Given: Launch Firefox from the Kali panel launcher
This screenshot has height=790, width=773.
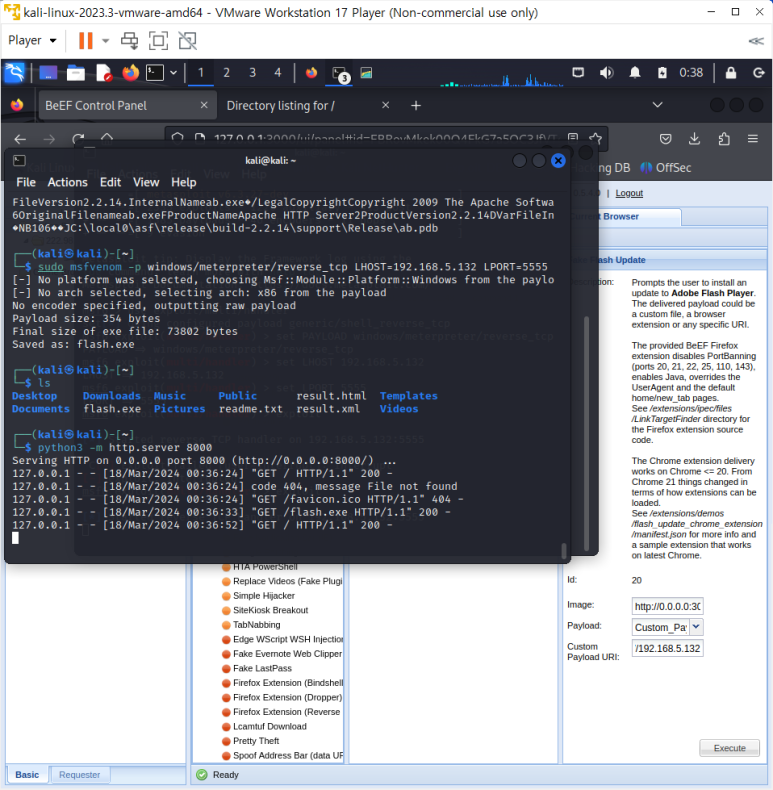Looking at the screenshot, I should [131, 73].
